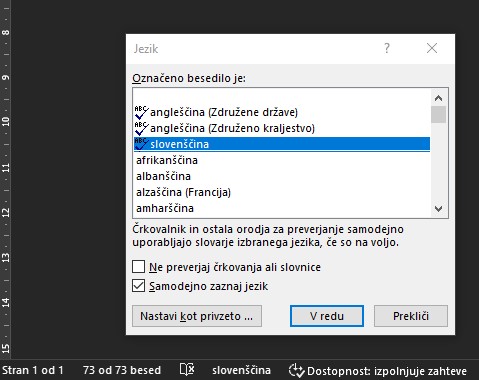Click the spell-check icon beside angleščina (Združene države)

point(142,112)
